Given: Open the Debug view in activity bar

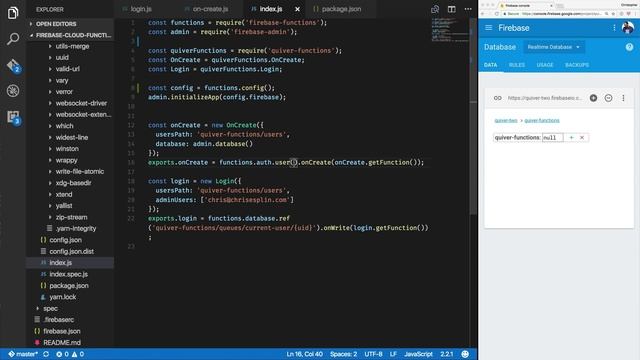Looking at the screenshot, I should [13, 91].
